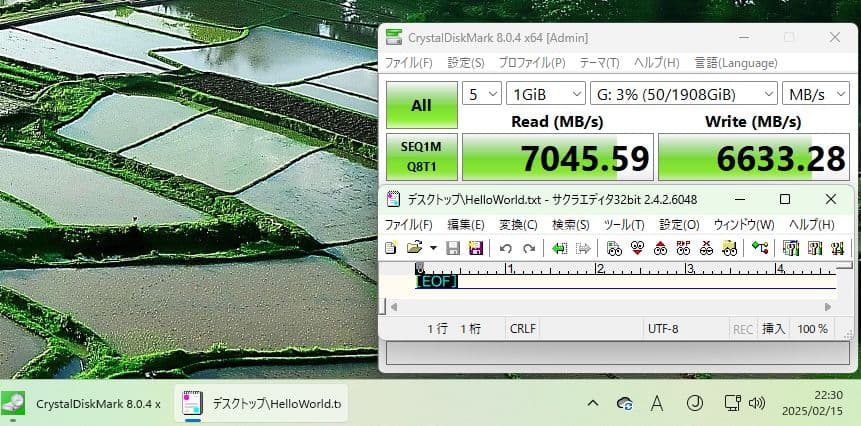Undo the last edit in Sakura Editor

coord(506,249)
